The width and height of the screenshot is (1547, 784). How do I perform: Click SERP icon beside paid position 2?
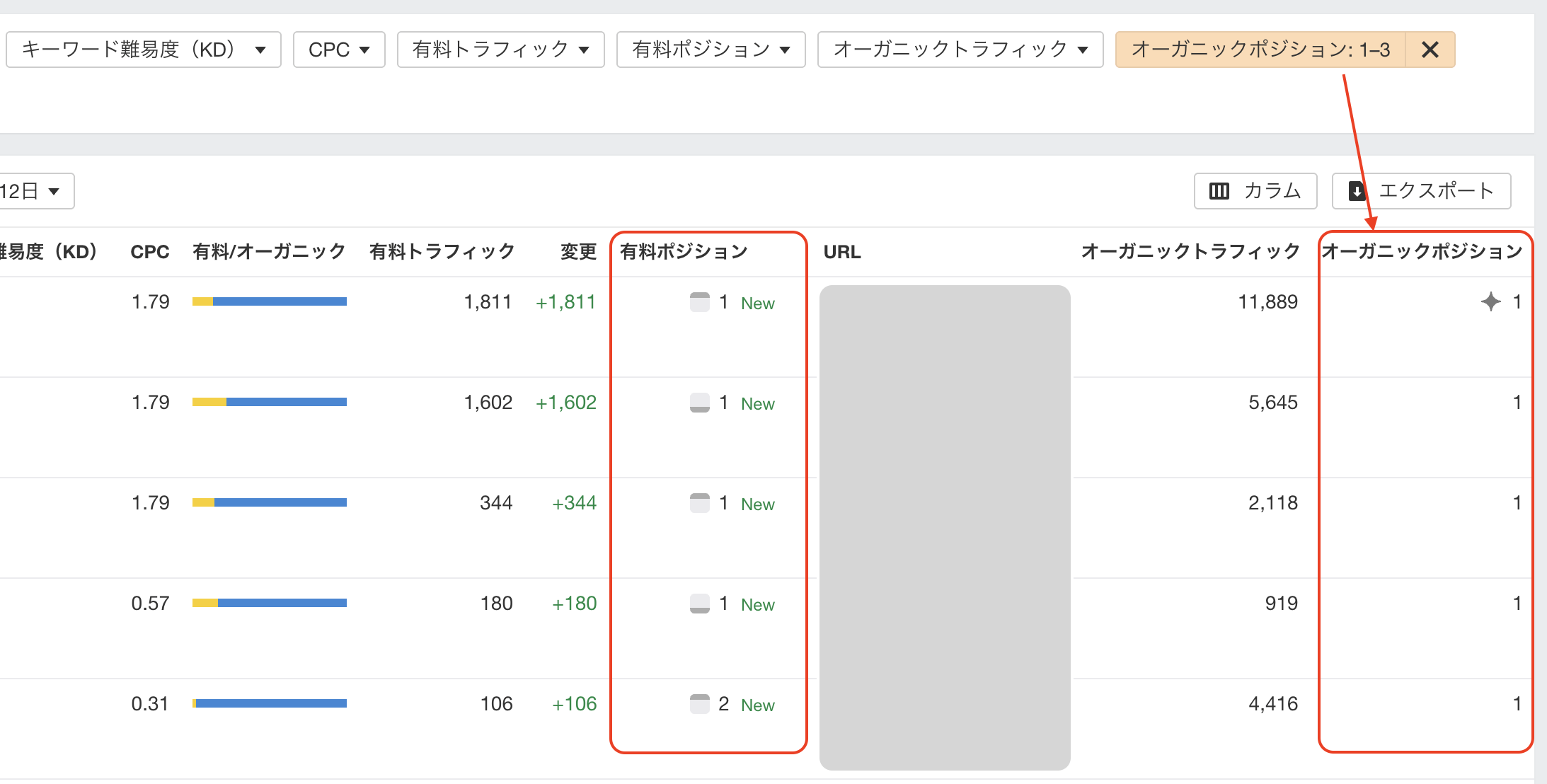[699, 704]
